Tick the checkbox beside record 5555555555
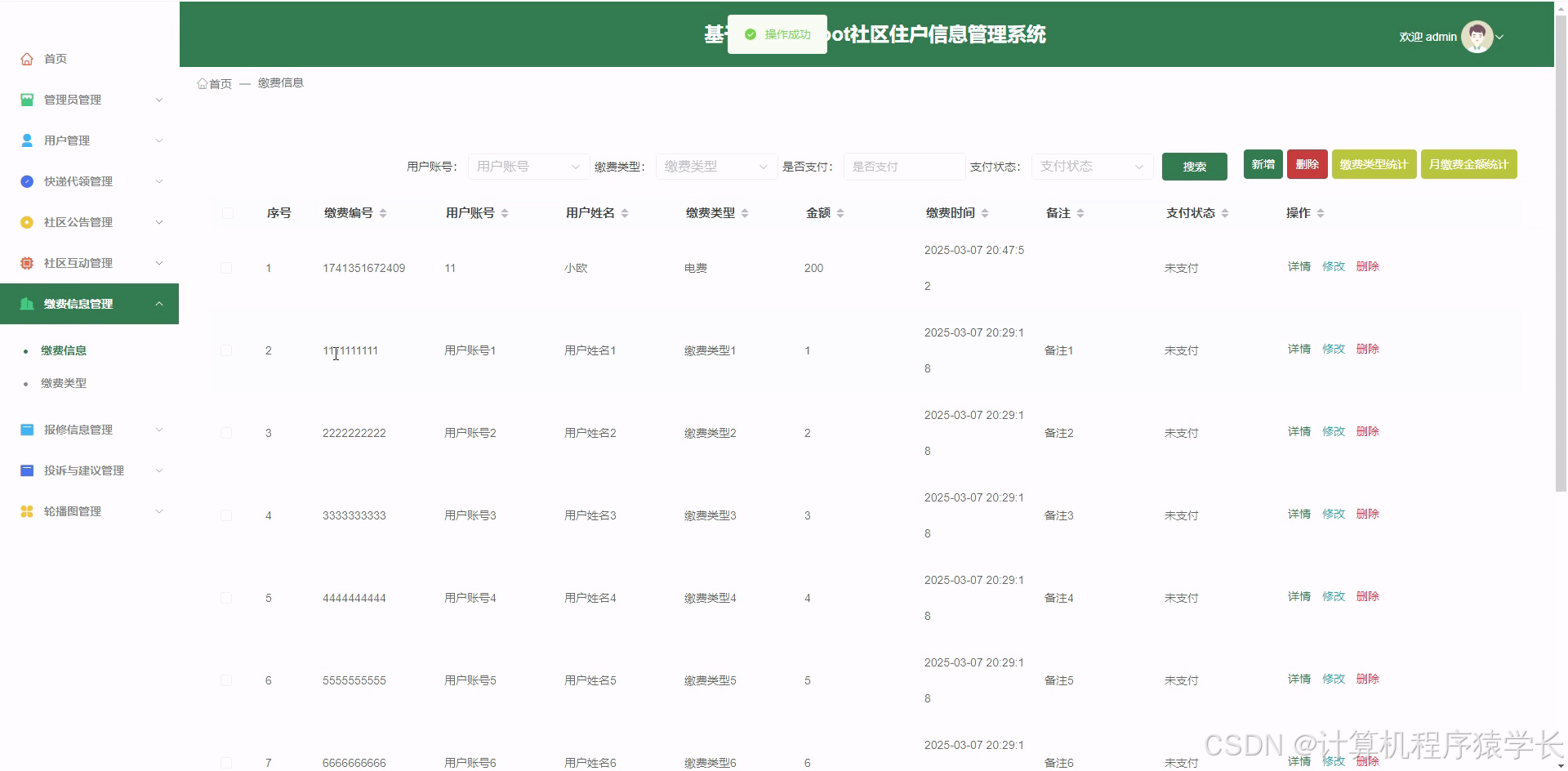 point(227,680)
